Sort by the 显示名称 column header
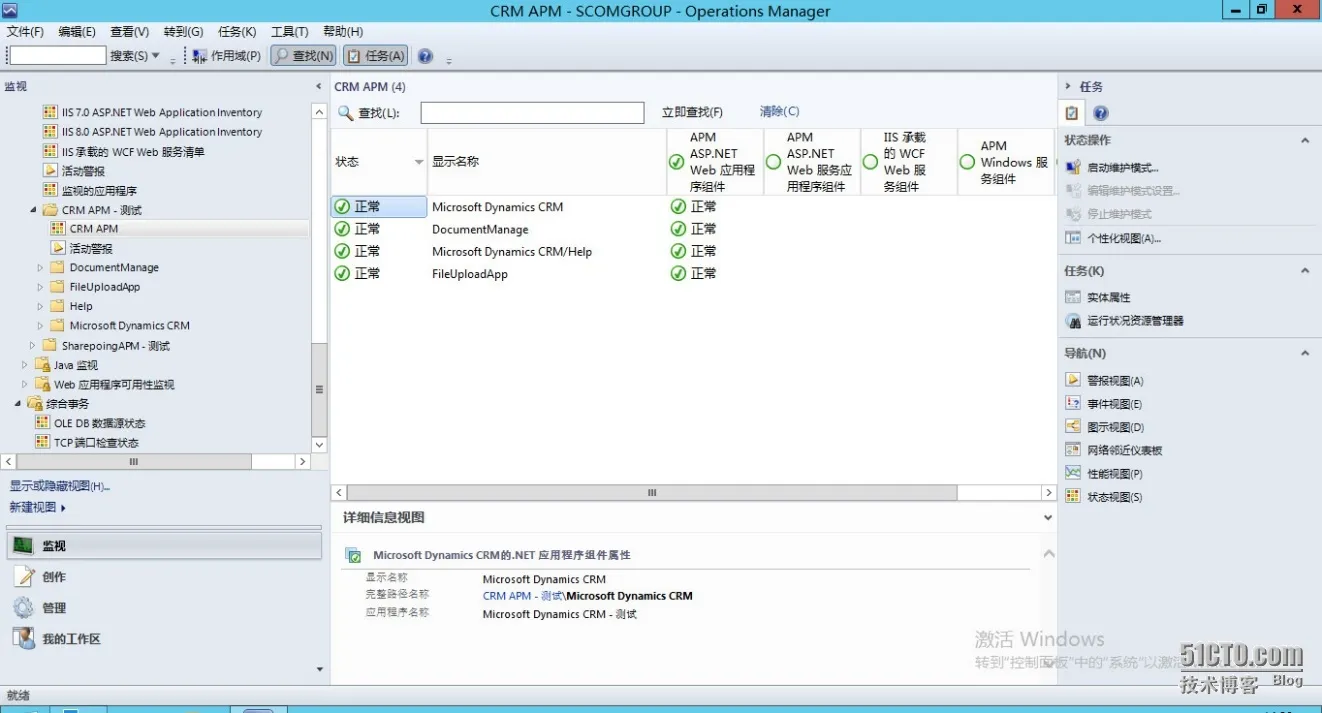 pyautogui.click(x=547, y=162)
